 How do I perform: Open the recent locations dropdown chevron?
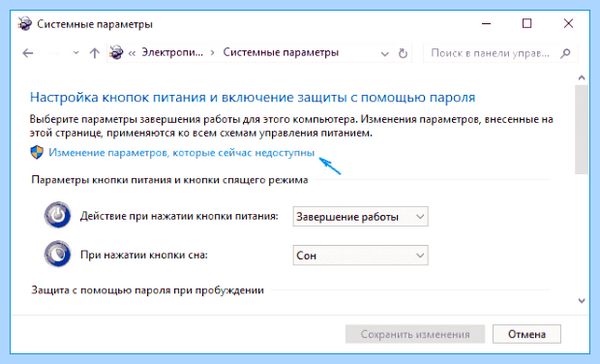point(76,53)
